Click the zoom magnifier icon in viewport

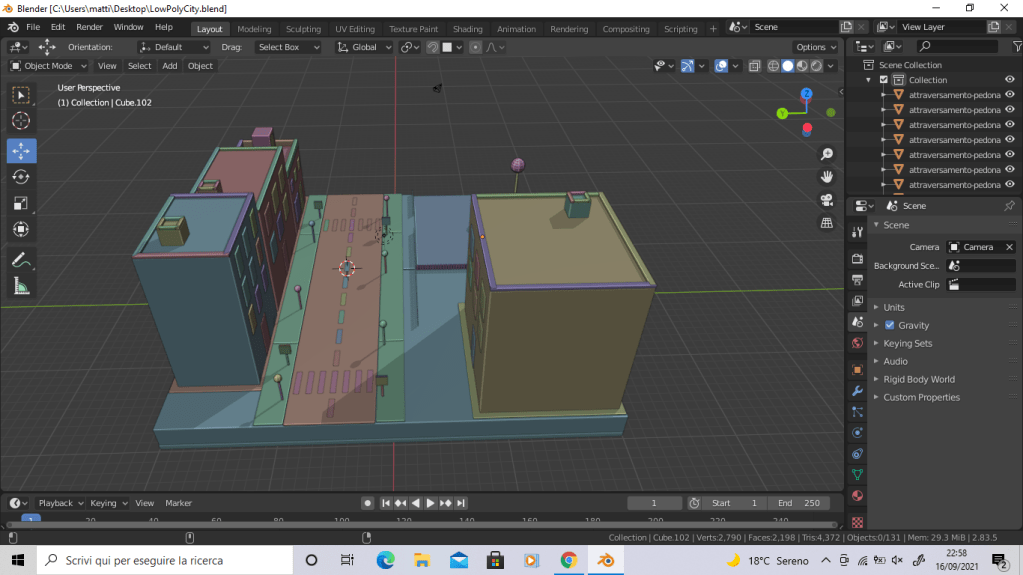pyautogui.click(x=827, y=154)
